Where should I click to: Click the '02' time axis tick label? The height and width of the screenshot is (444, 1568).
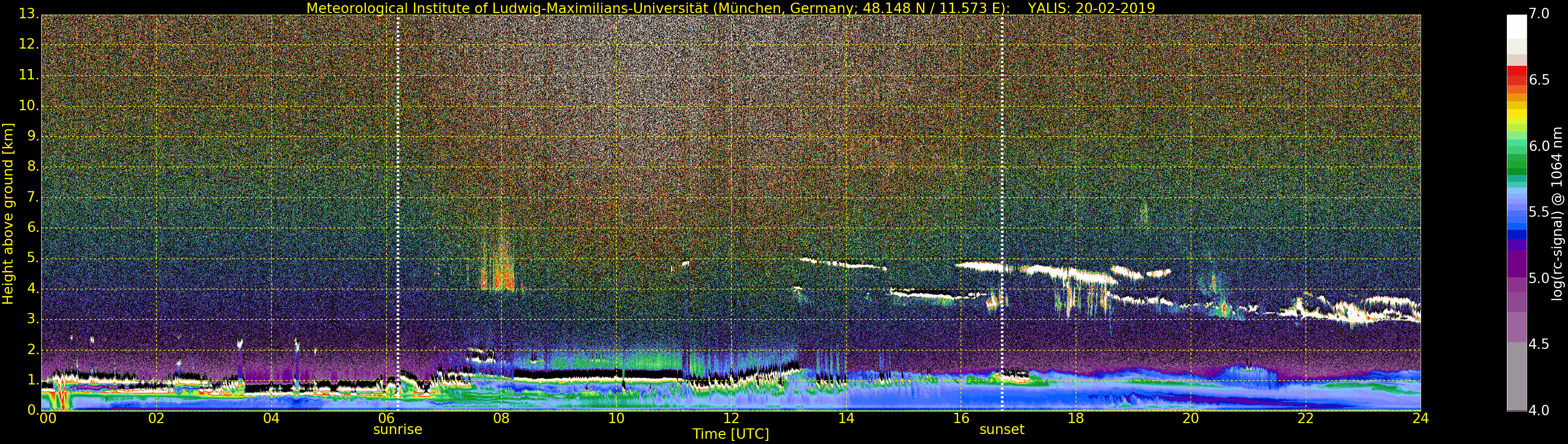(x=156, y=418)
